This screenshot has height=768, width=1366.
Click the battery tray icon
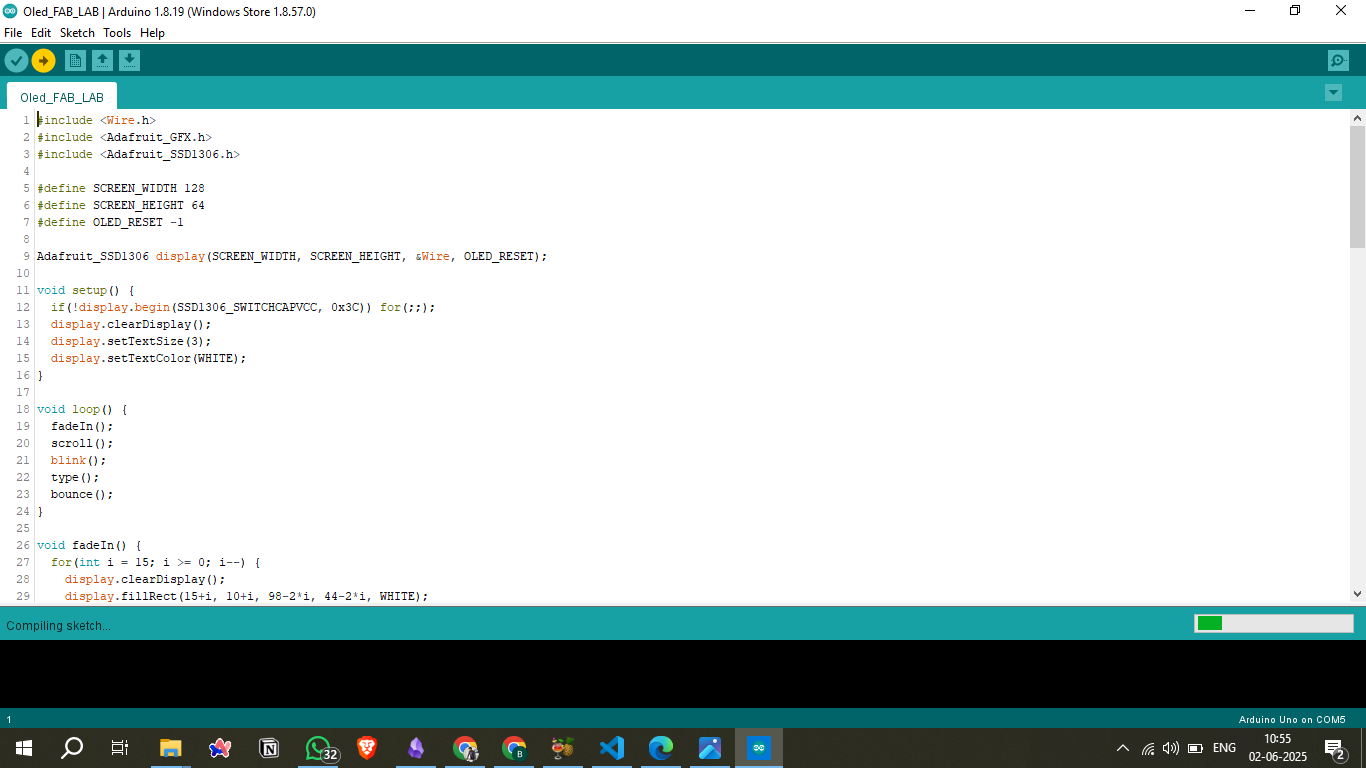[x=1195, y=748]
